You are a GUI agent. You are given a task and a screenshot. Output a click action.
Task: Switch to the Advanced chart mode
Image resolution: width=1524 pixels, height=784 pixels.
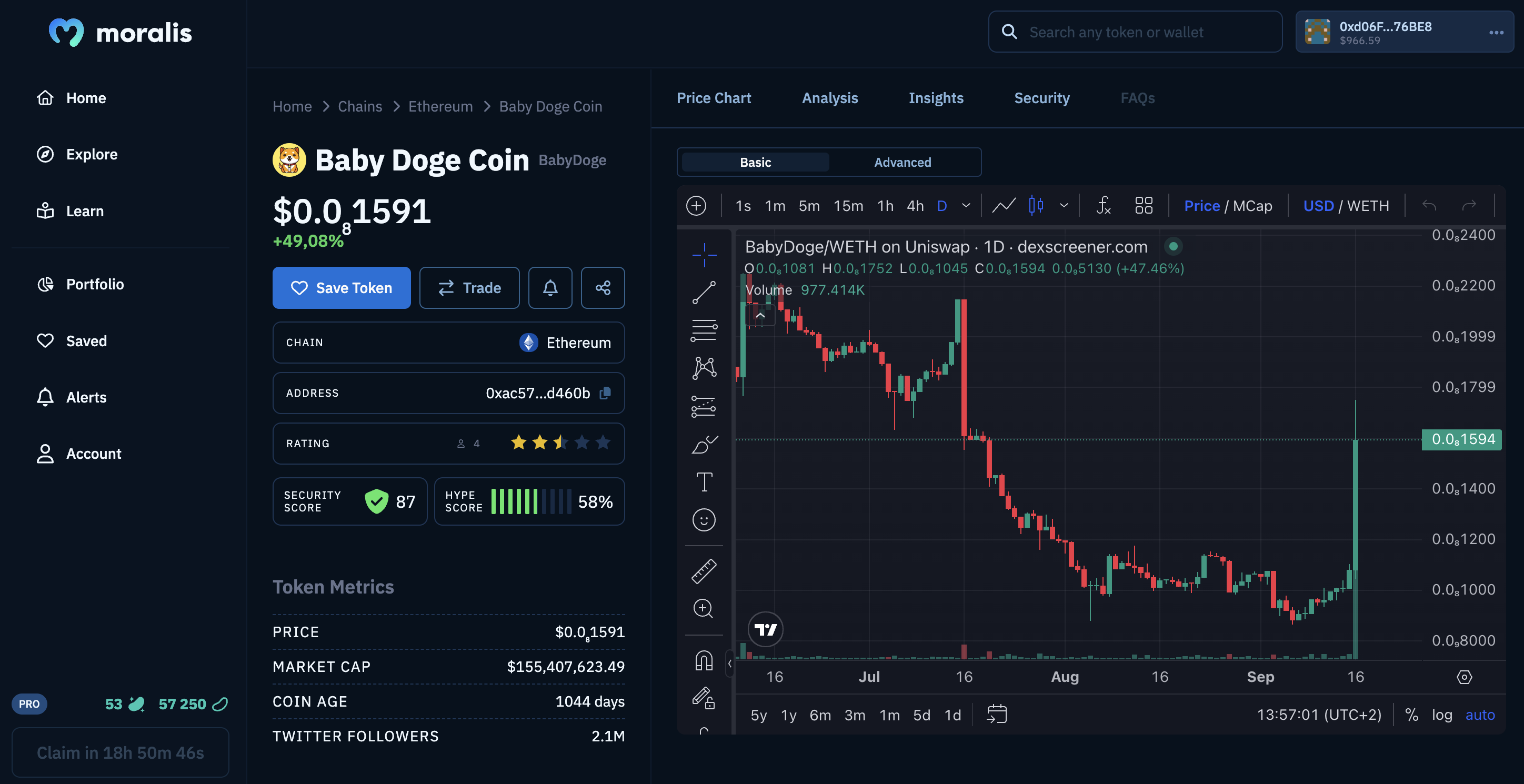(x=902, y=162)
